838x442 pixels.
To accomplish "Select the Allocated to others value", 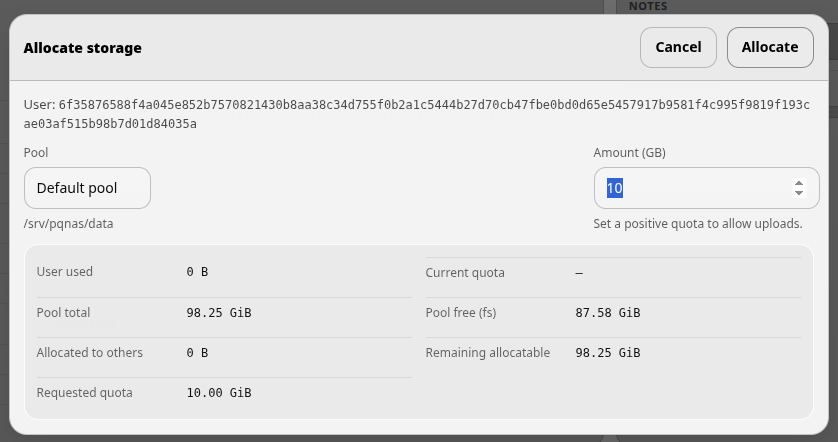I will pos(197,353).
